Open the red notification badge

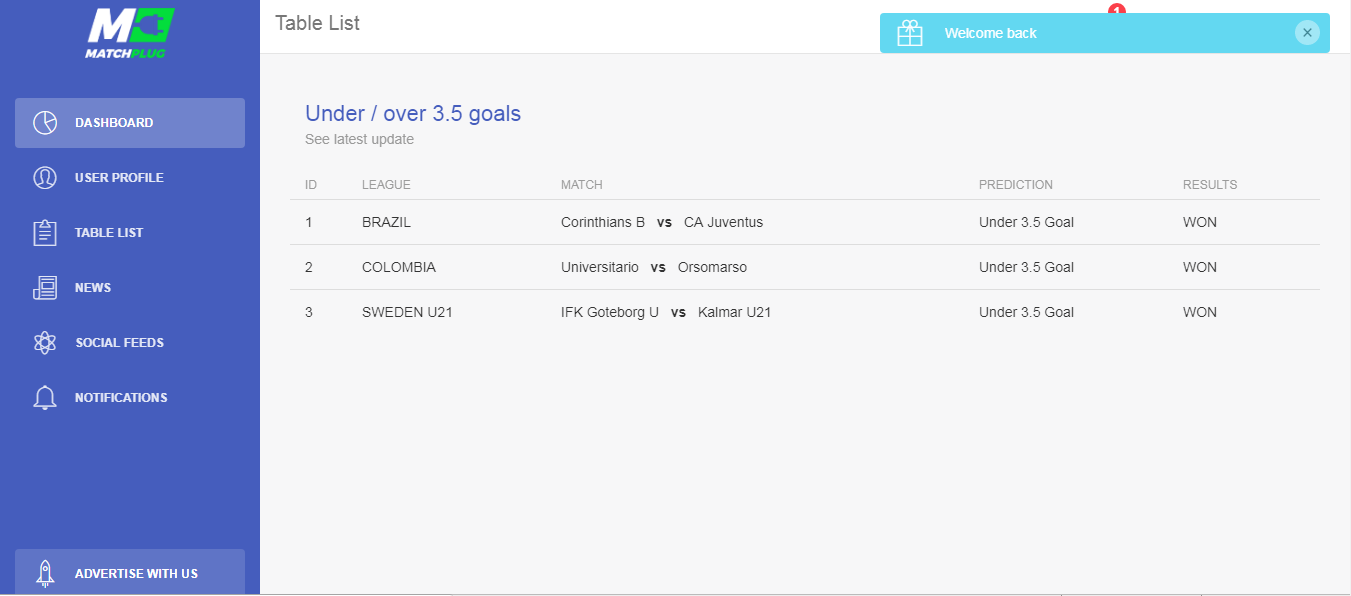[1117, 9]
